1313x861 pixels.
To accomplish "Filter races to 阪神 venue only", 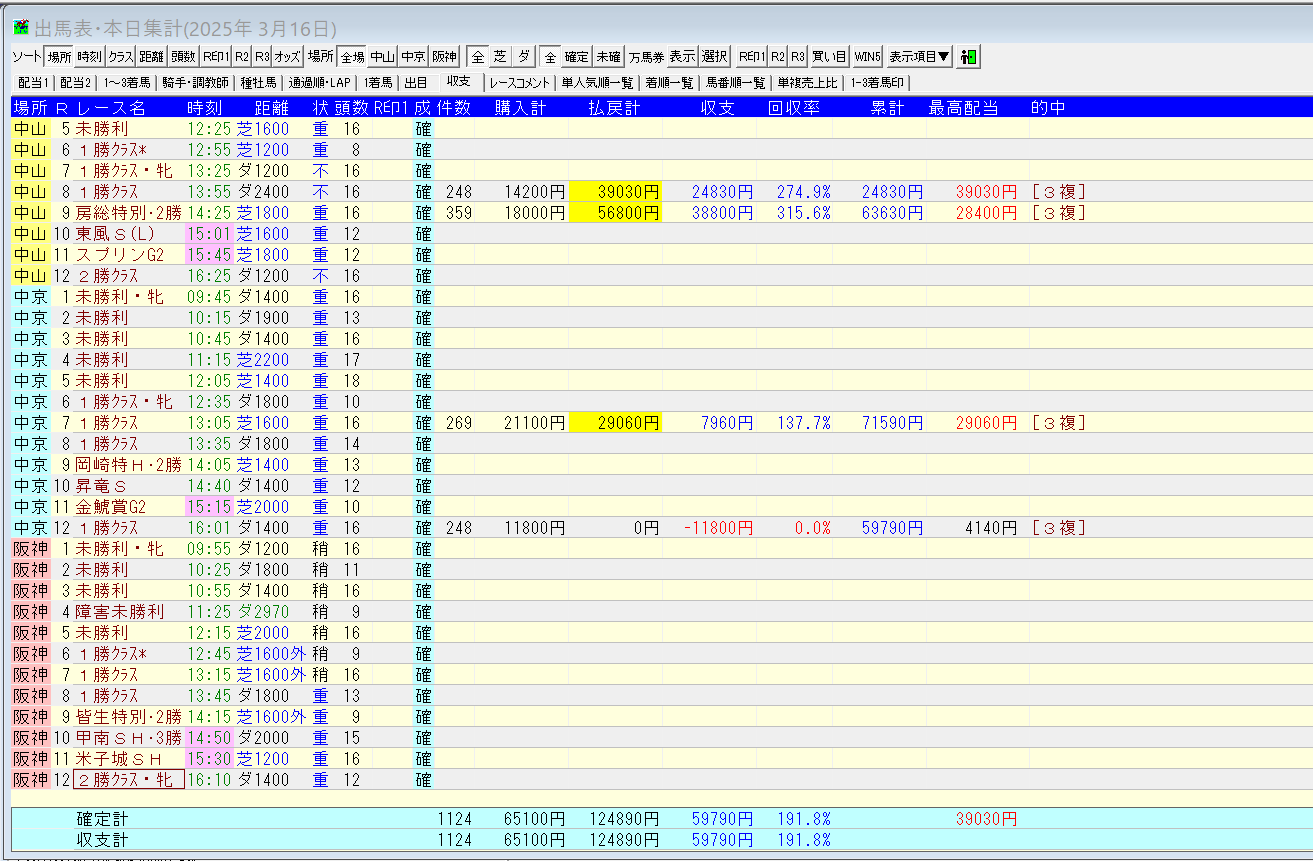I will pos(444,57).
